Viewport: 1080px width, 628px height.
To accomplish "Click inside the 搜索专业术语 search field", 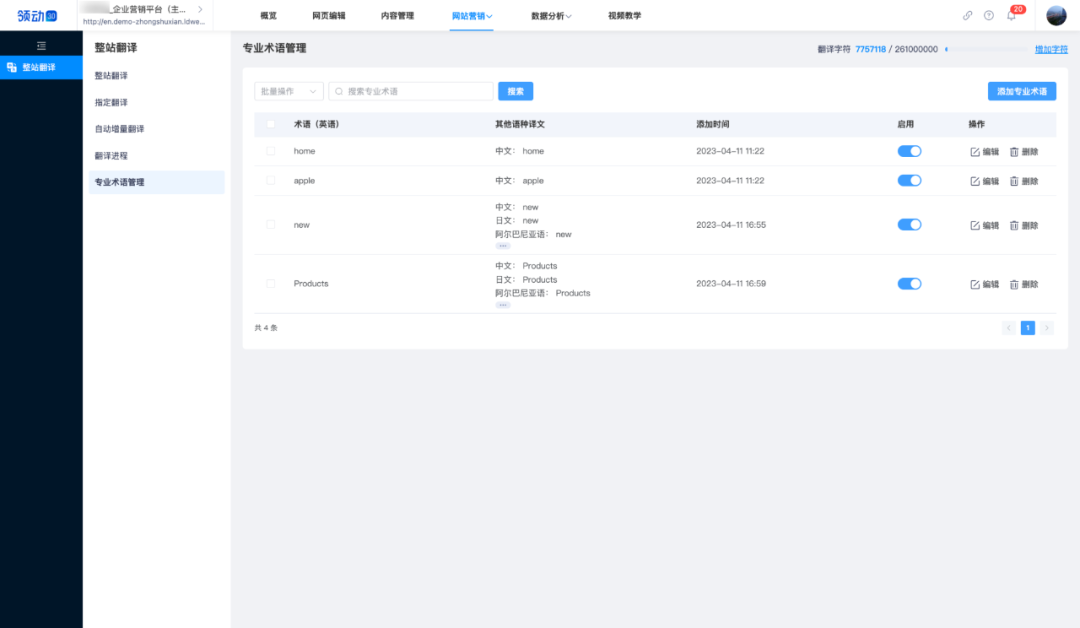I will [410, 90].
